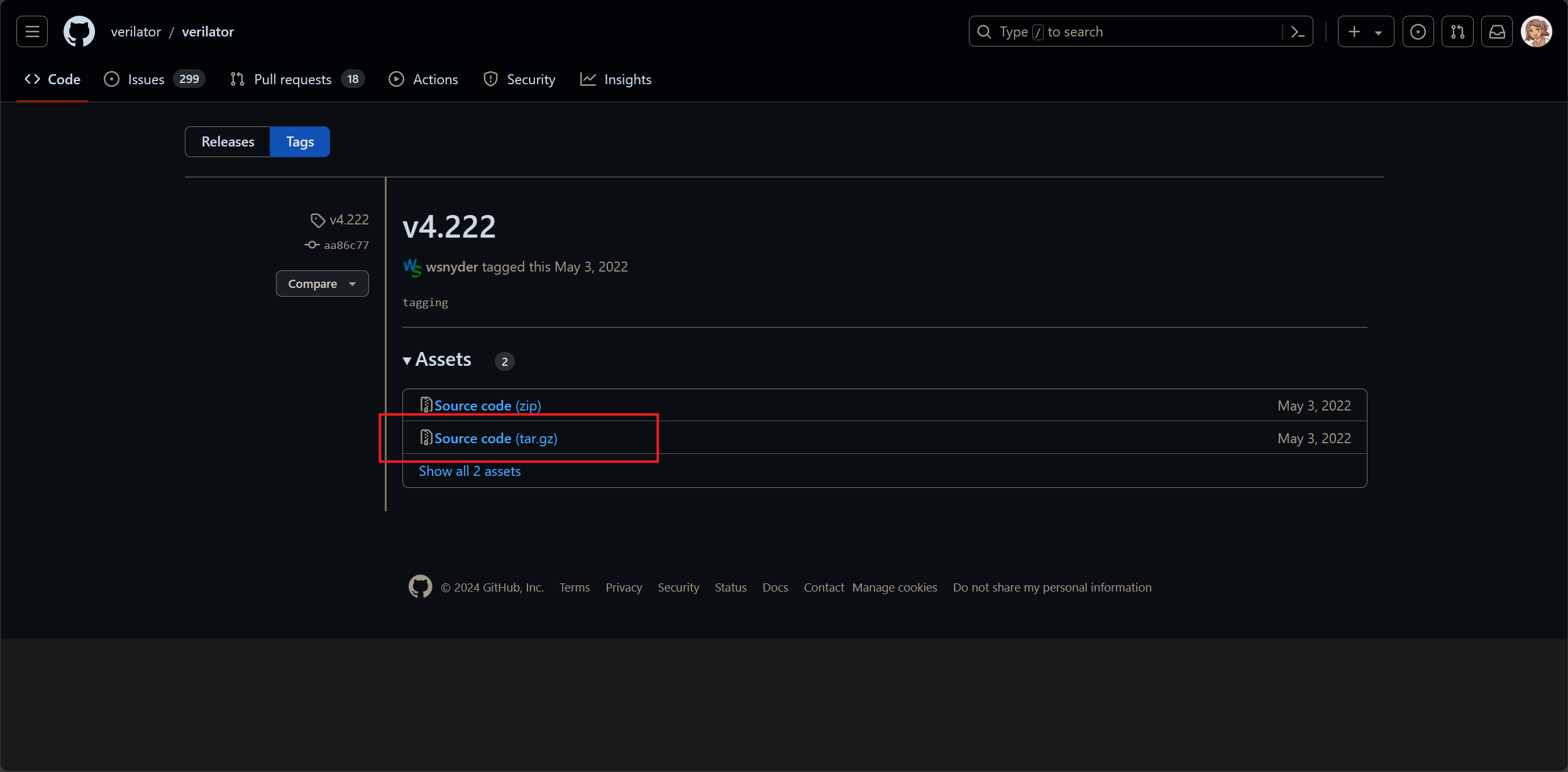The image size is (1568, 772).
Task: Open the notifications inbox icon
Action: [x=1497, y=31]
